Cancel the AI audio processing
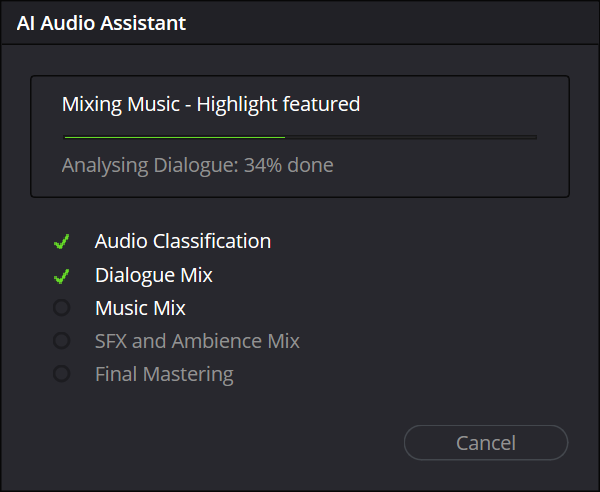The height and width of the screenshot is (492, 600). [x=486, y=443]
